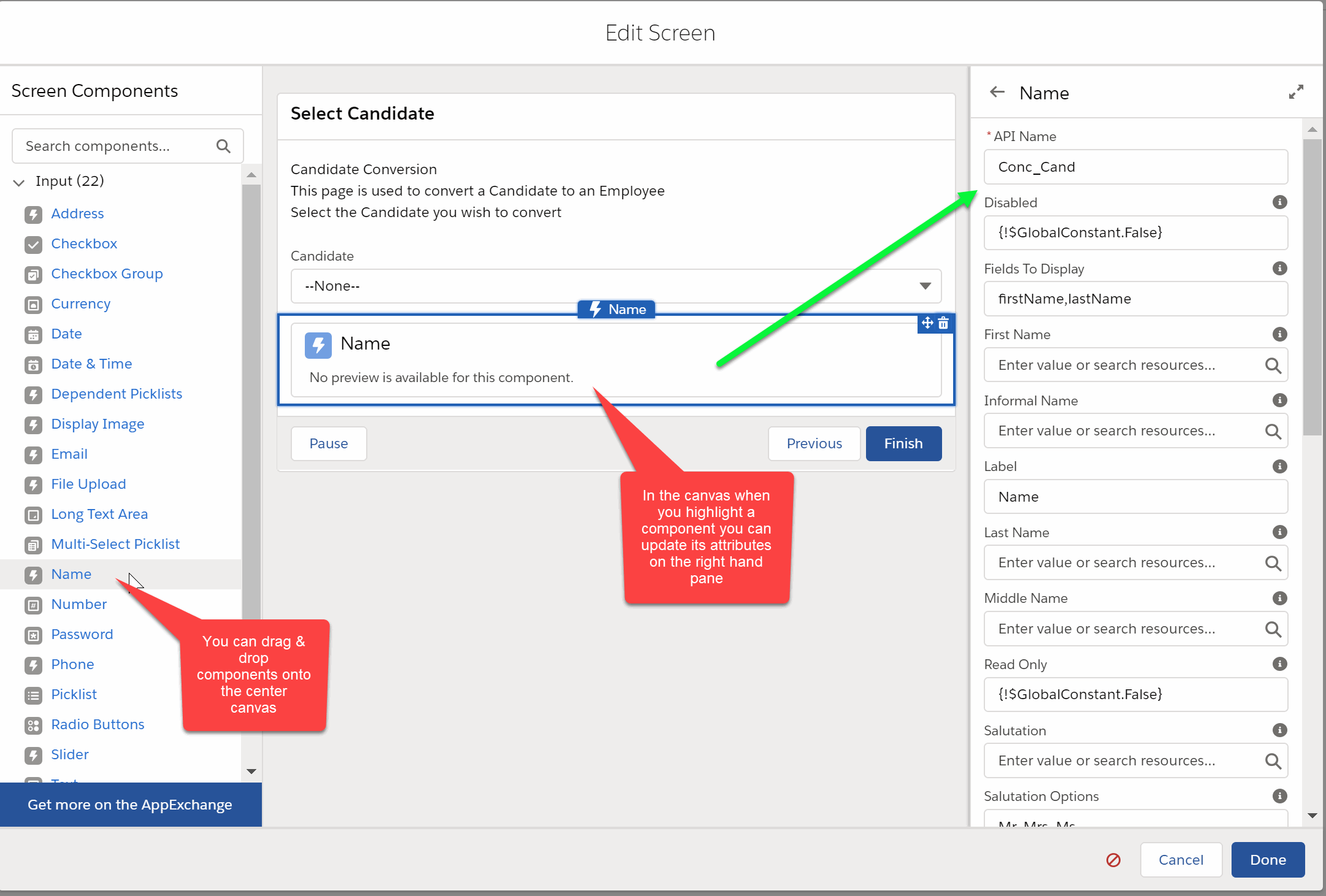This screenshot has height=896, width=1326.
Task: Click the search components magnifier icon
Action: (223, 146)
